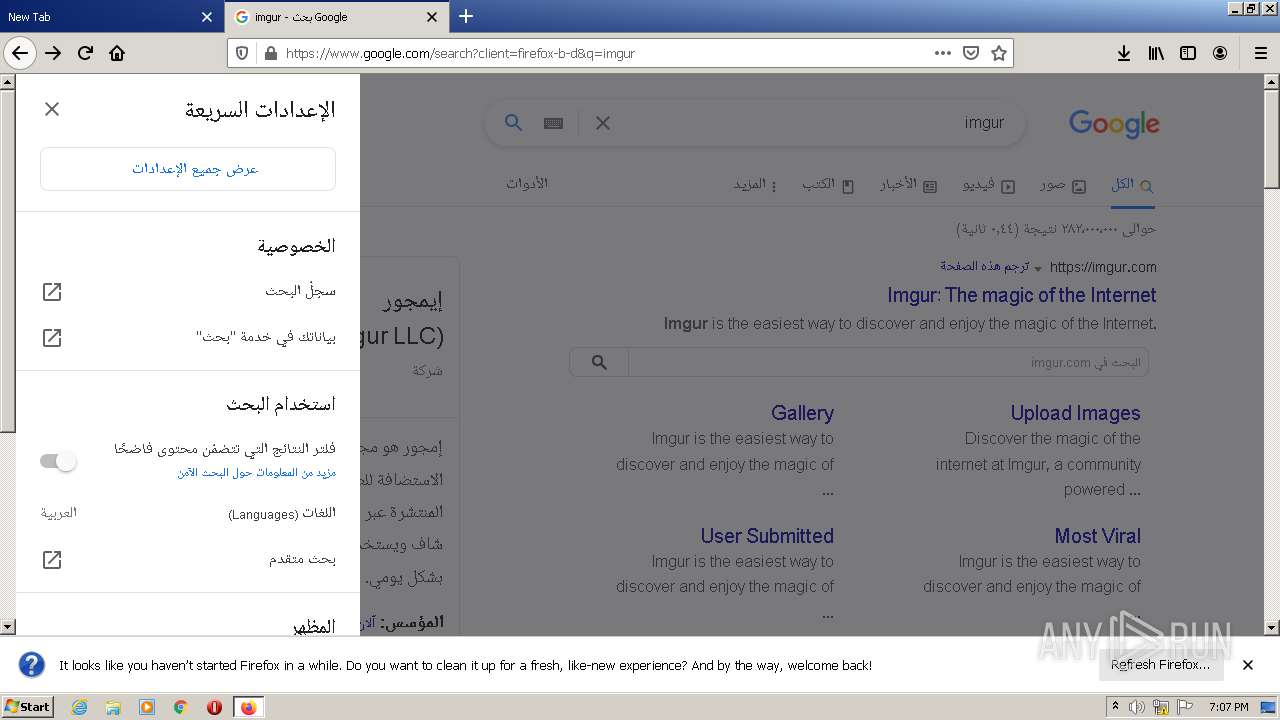Open the Library menu
This screenshot has width=1280, height=720.
pos(1156,53)
